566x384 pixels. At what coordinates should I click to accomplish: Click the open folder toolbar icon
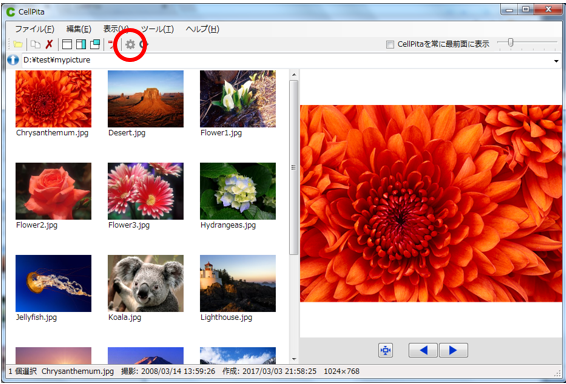[x=18, y=44]
